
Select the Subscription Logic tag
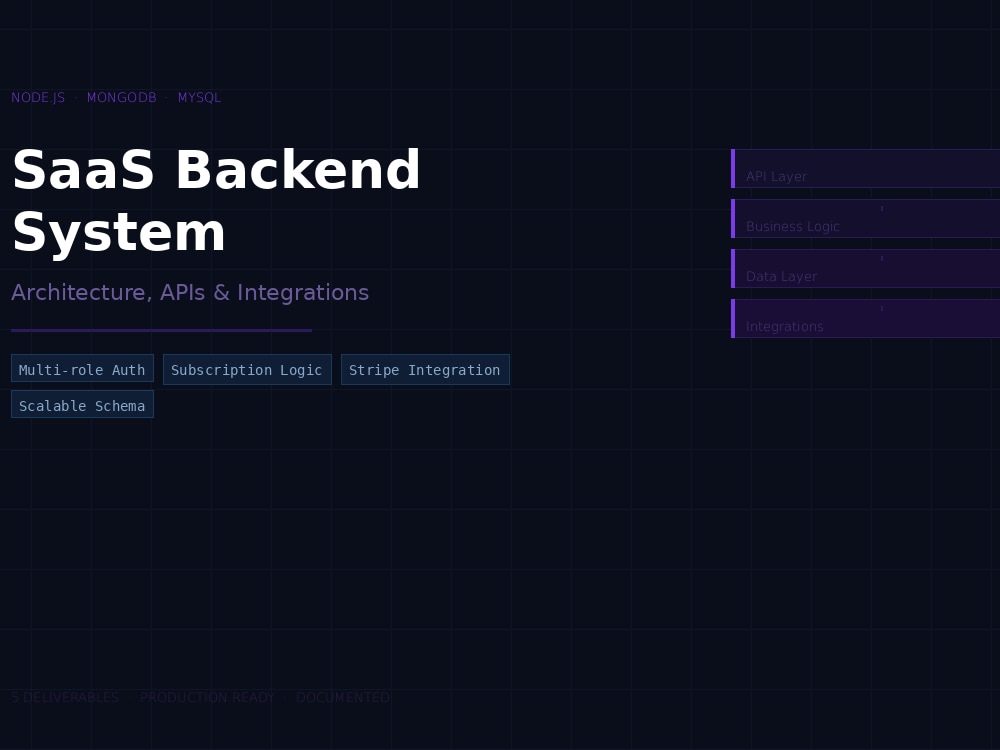247,369
